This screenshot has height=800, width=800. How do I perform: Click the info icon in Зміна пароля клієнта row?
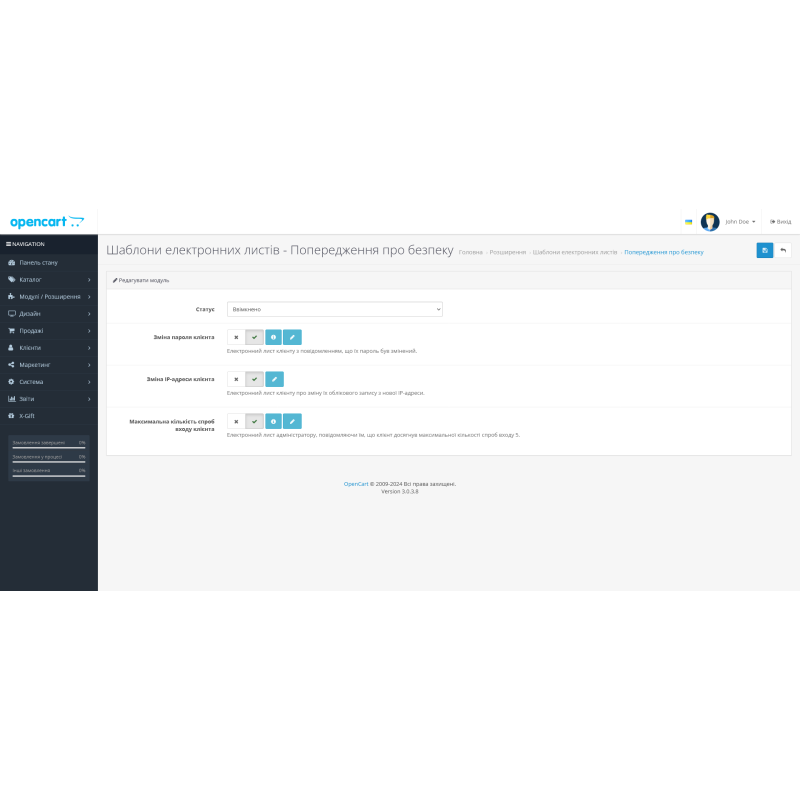tap(273, 337)
